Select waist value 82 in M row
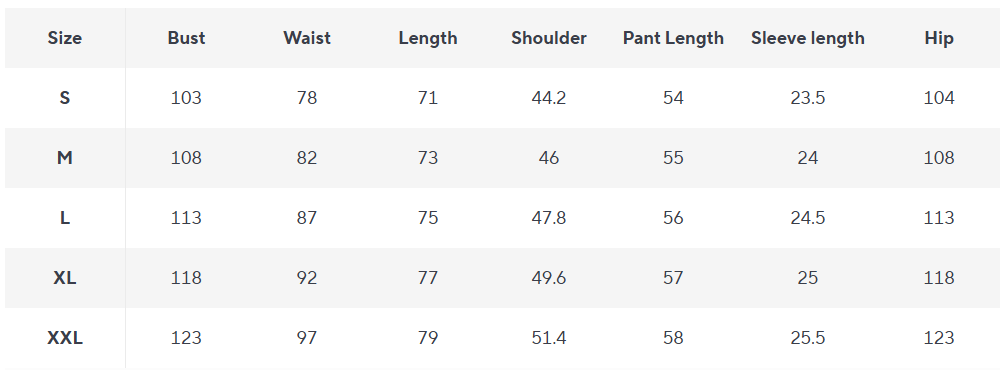Screen dimensions: 1005x370 [307, 158]
